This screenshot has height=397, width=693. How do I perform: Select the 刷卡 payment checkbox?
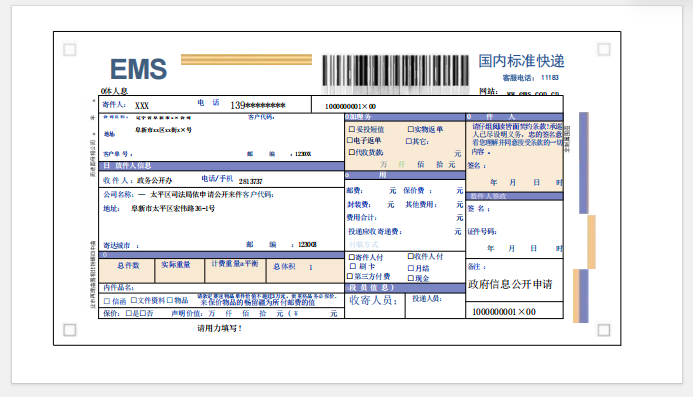coord(353,266)
